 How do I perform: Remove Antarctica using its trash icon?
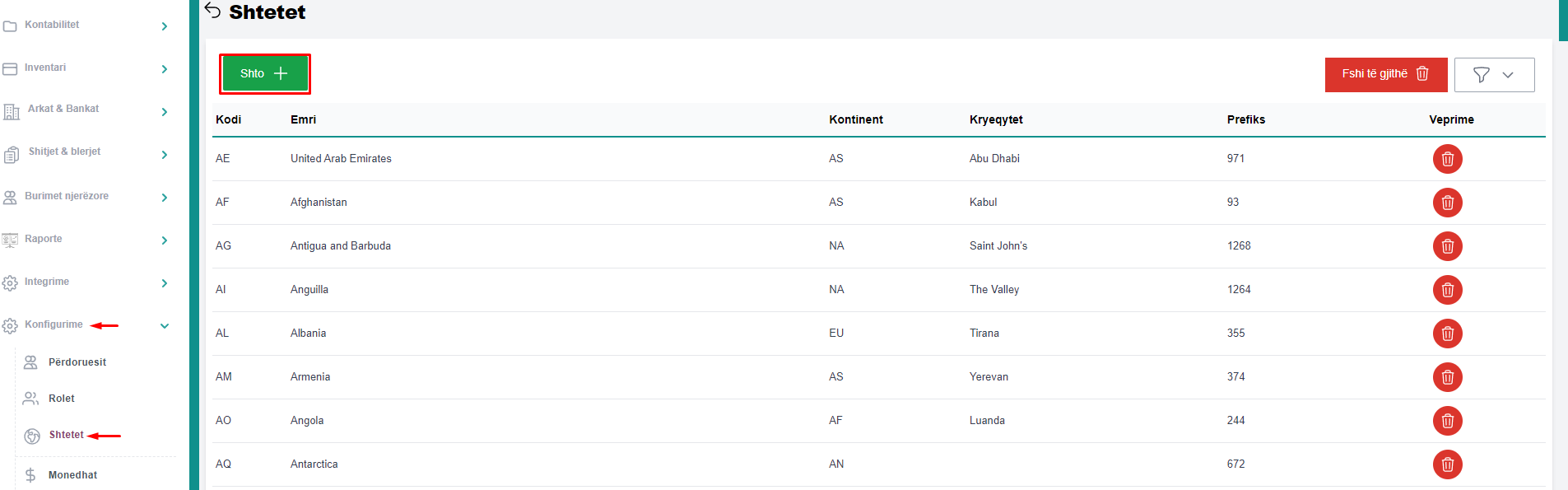click(x=1447, y=464)
